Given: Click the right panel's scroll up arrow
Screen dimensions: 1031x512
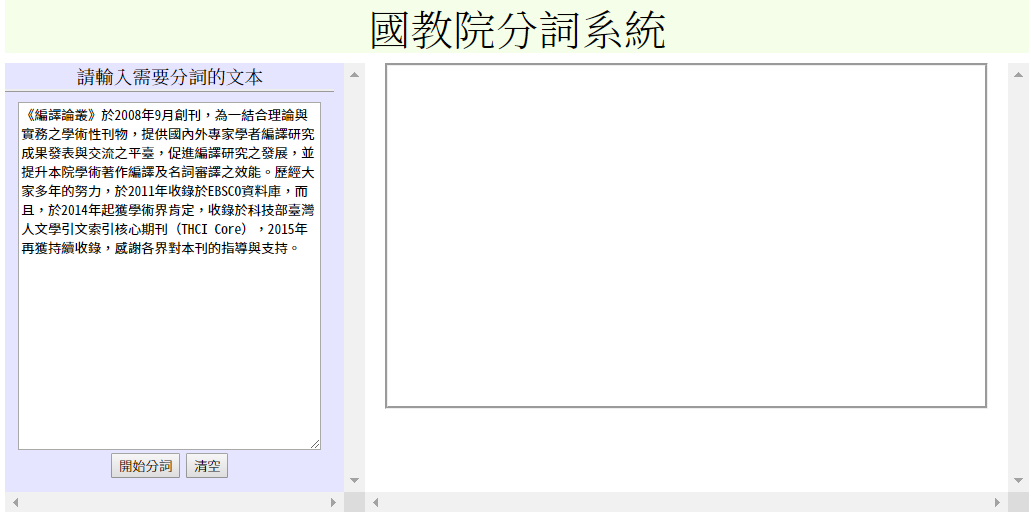Looking at the screenshot, I should pos(1018,74).
